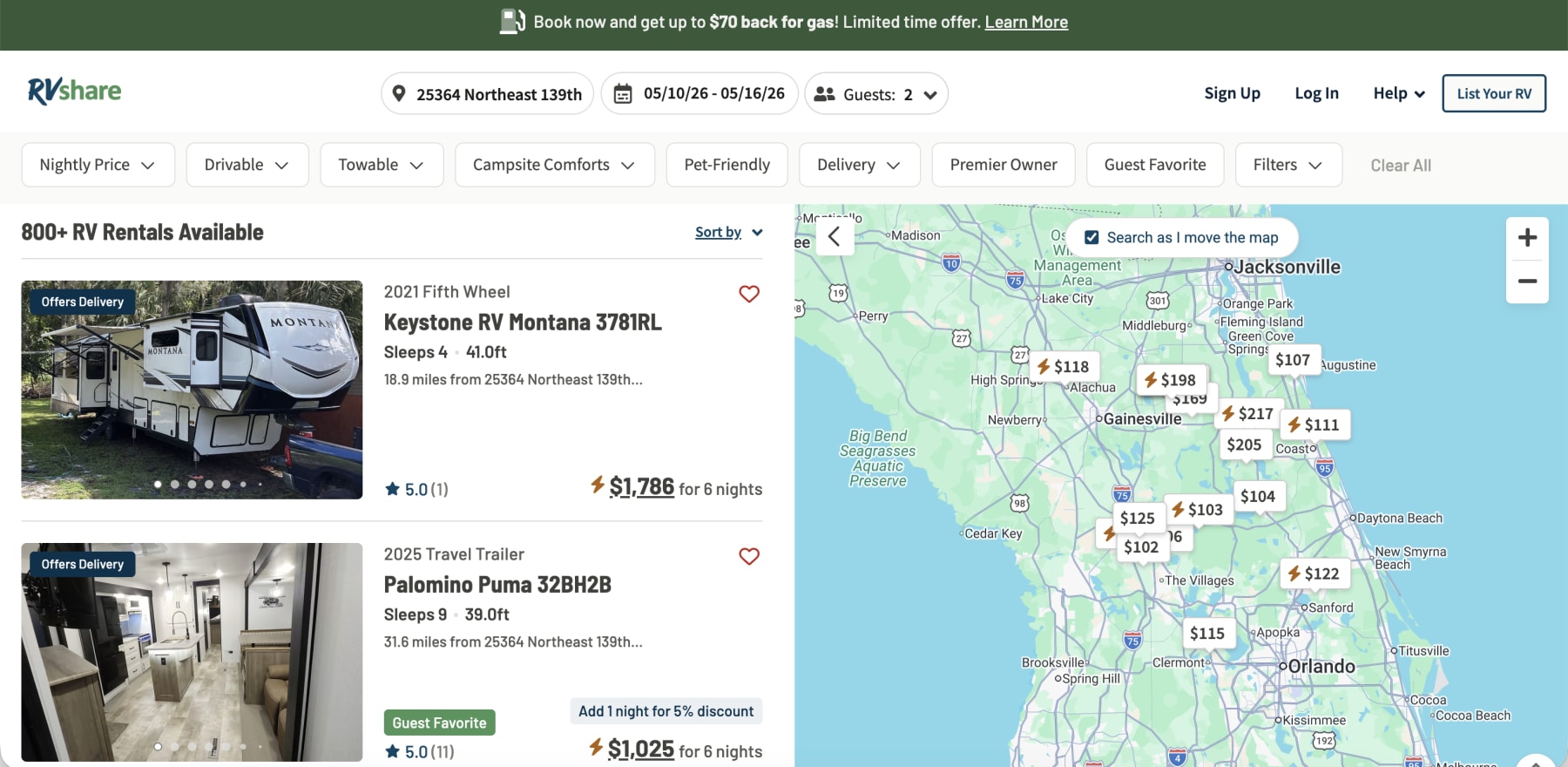Zoom in on the map
The height and width of the screenshot is (767, 1568).
point(1527,238)
